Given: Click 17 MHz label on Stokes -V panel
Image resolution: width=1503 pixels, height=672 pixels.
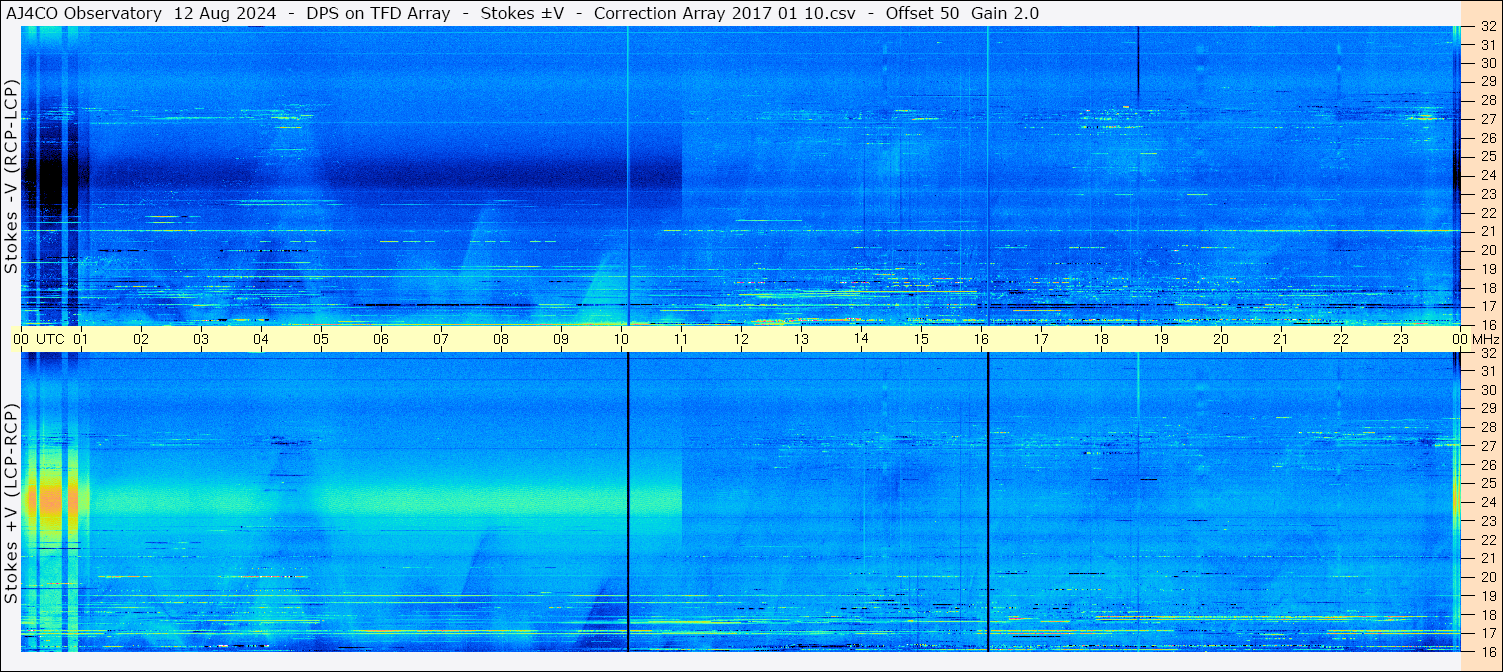Looking at the screenshot, I should 1487,306.
